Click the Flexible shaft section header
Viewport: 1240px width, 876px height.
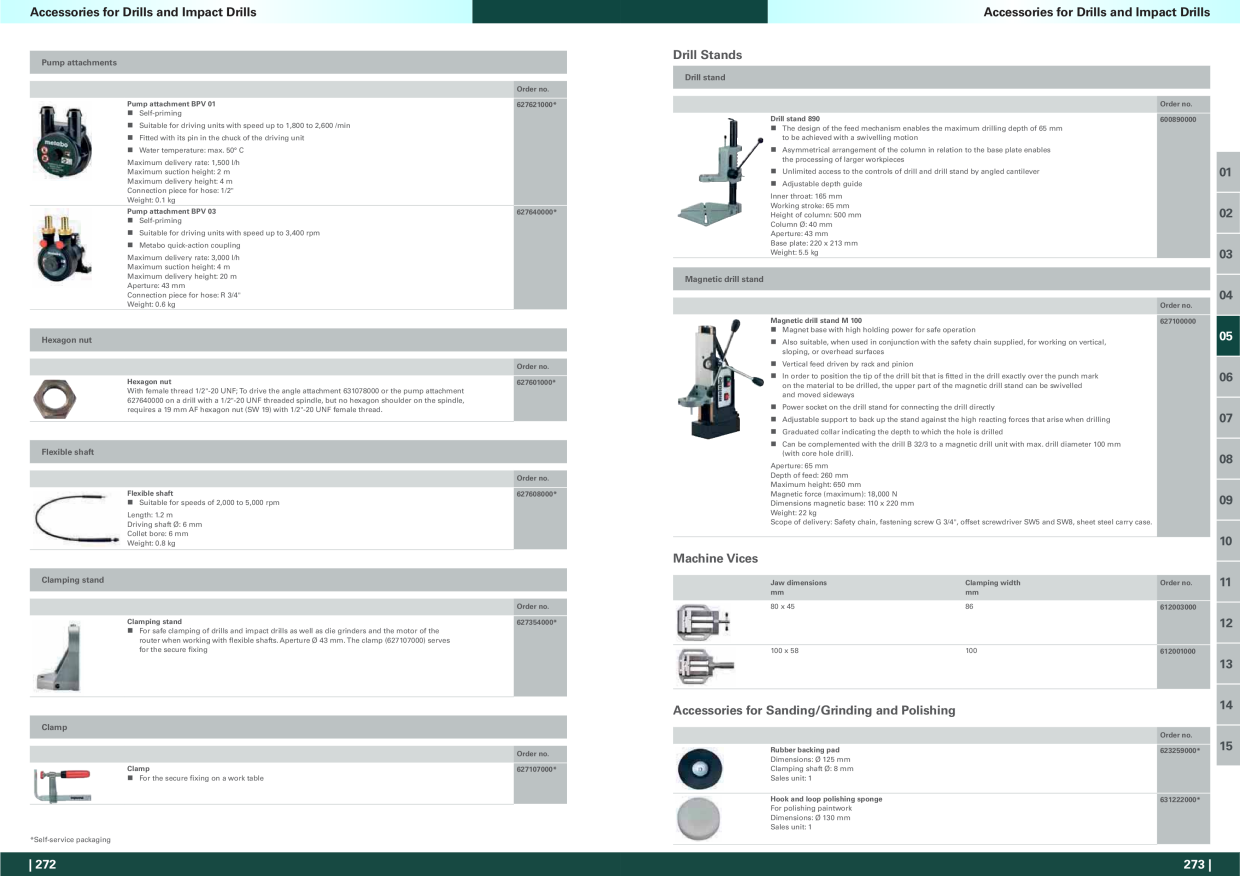point(298,452)
